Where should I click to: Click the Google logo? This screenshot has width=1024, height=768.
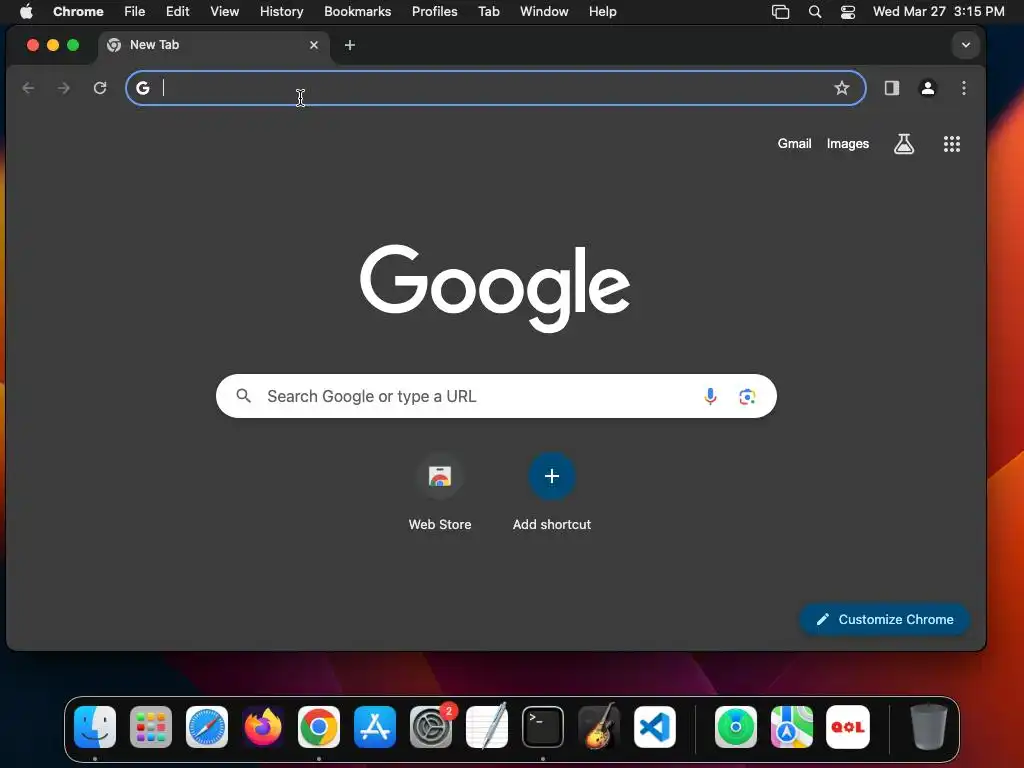495,287
